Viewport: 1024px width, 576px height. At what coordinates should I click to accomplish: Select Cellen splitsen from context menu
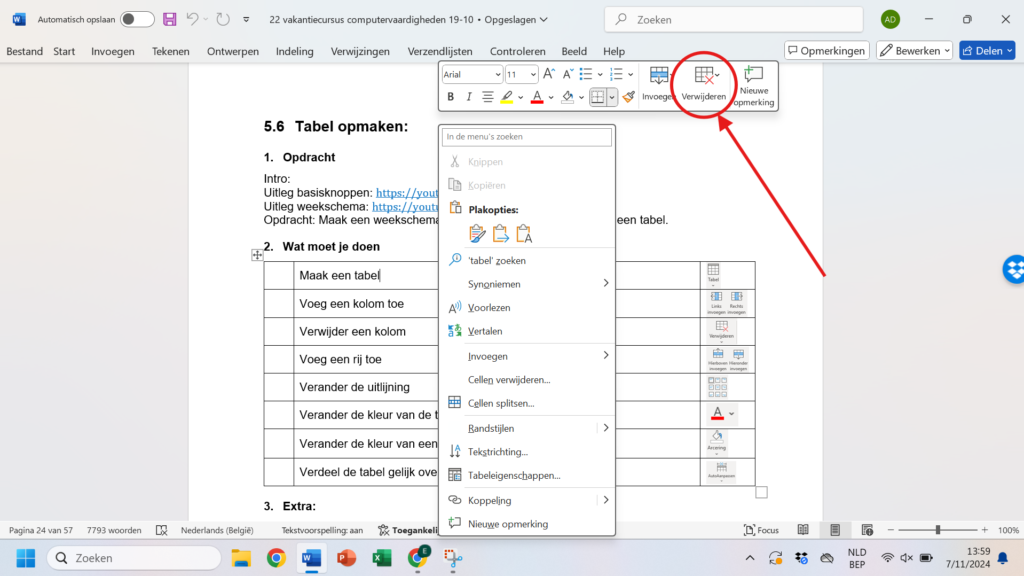point(501,403)
